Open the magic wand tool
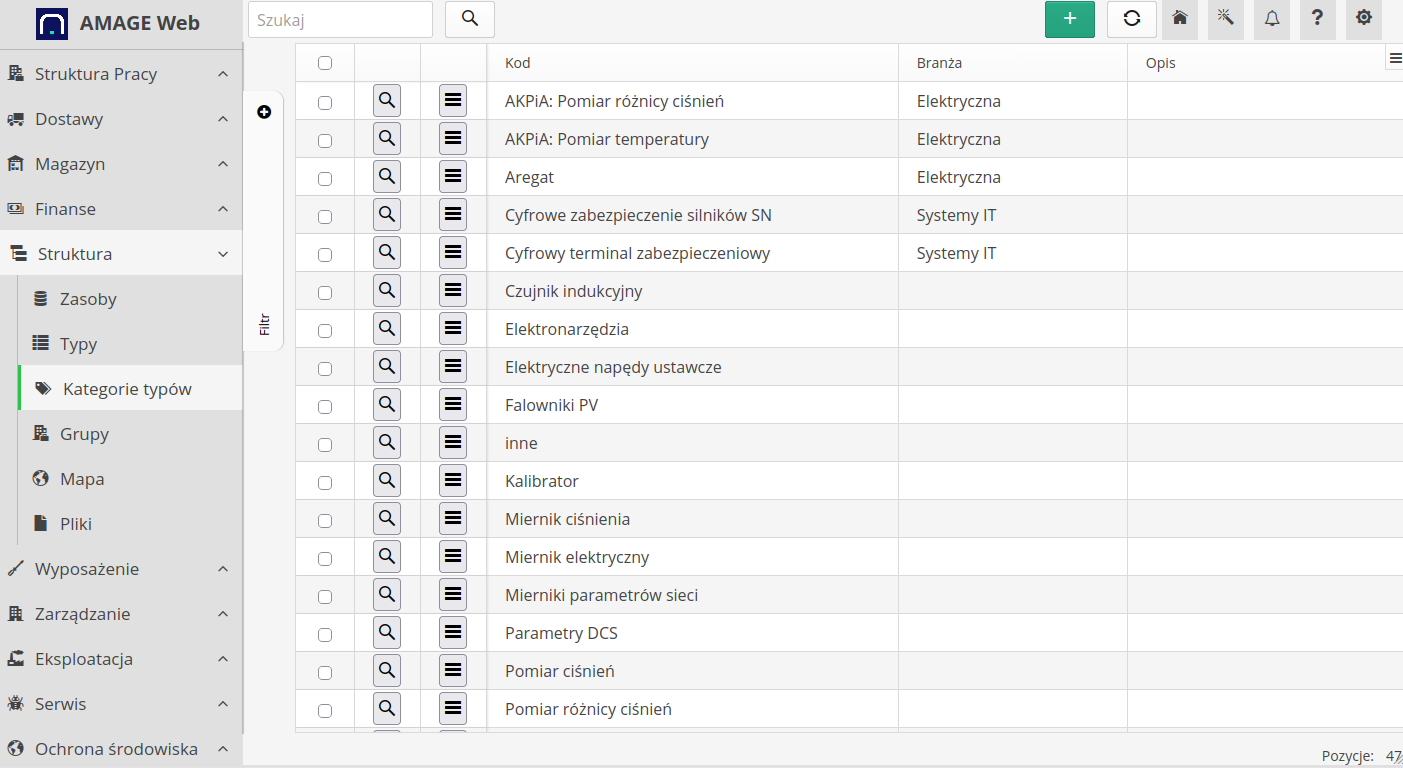The height and width of the screenshot is (768, 1403). pyautogui.click(x=1226, y=19)
